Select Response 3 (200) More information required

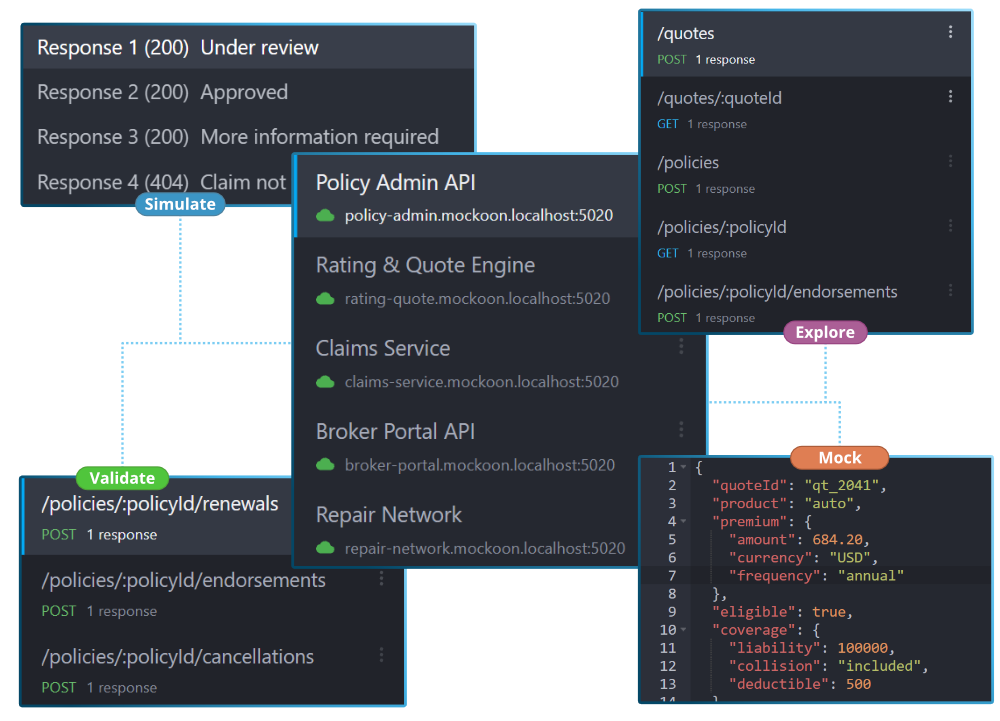pos(248,137)
